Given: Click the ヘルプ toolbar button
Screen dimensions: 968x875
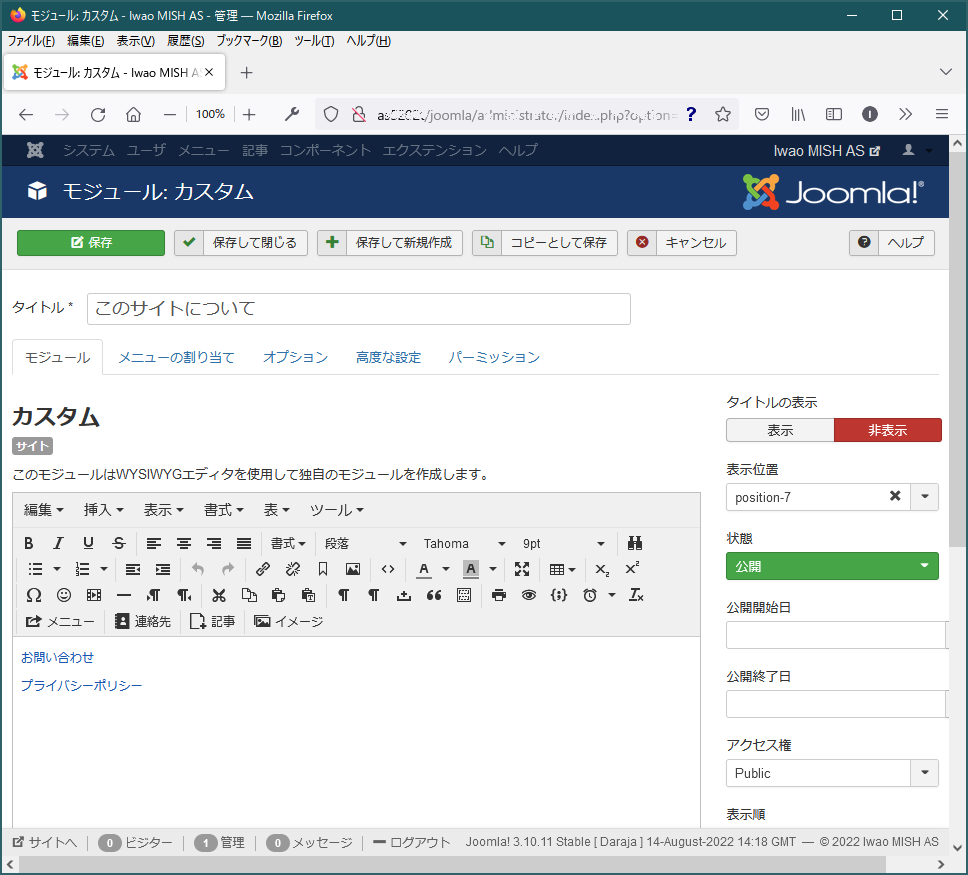Looking at the screenshot, I should coord(892,243).
